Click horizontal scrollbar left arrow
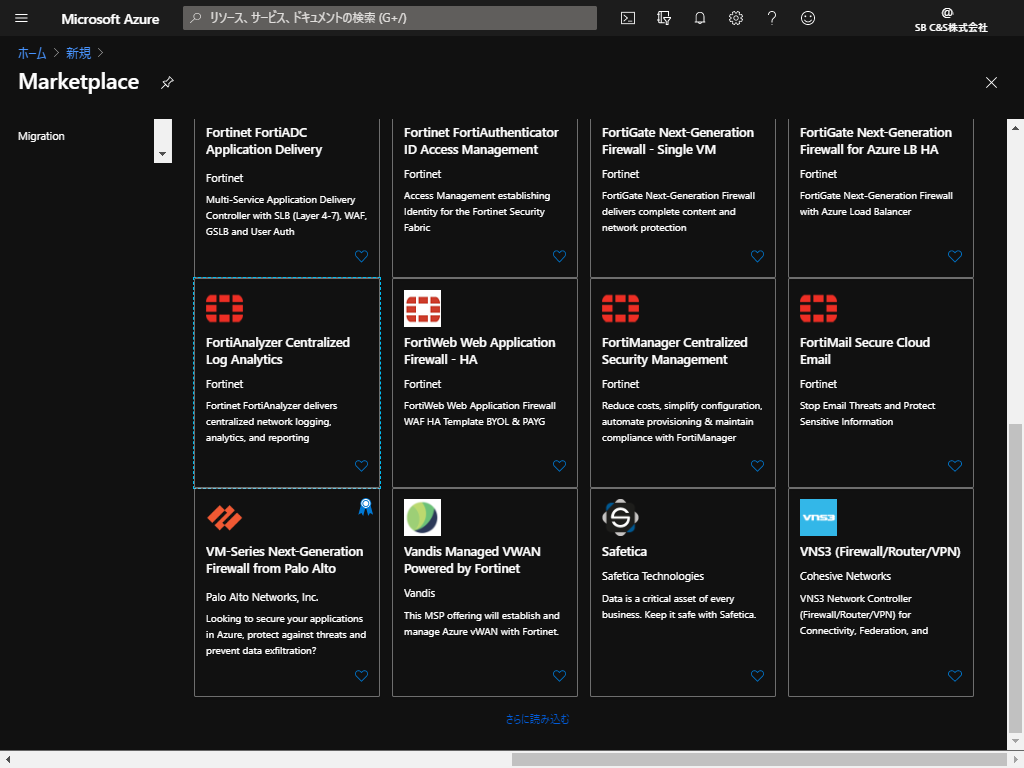This screenshot has width=1024, height=768. coord(8,760)
